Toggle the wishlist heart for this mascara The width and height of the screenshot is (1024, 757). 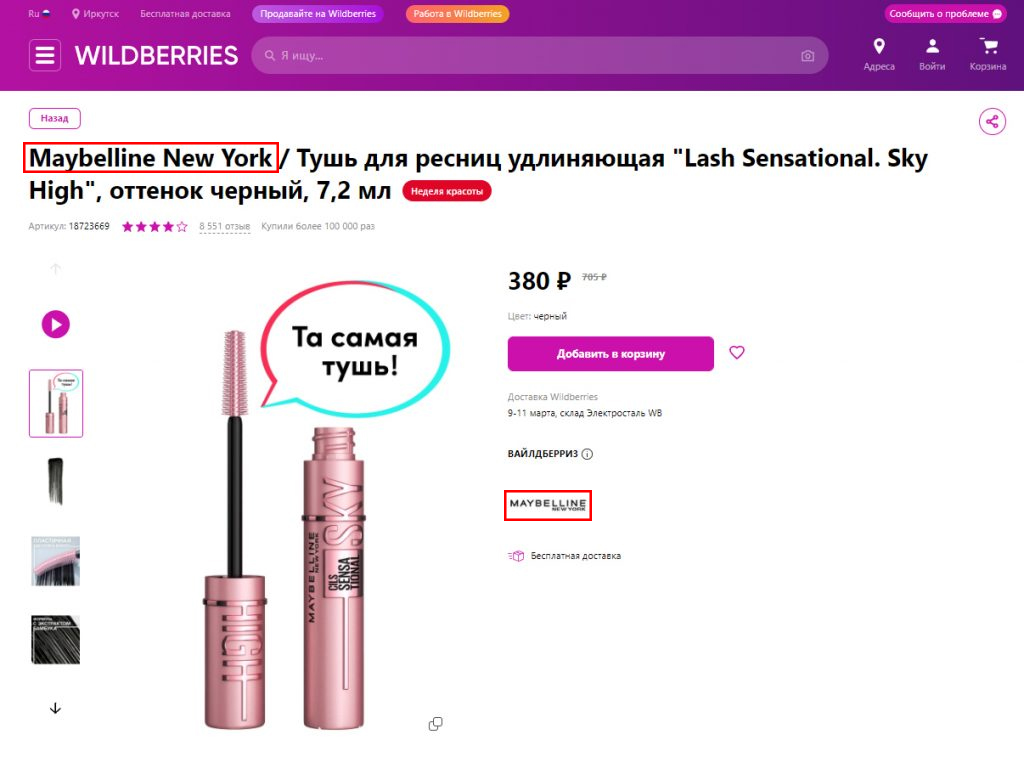(x=737, y=353)
